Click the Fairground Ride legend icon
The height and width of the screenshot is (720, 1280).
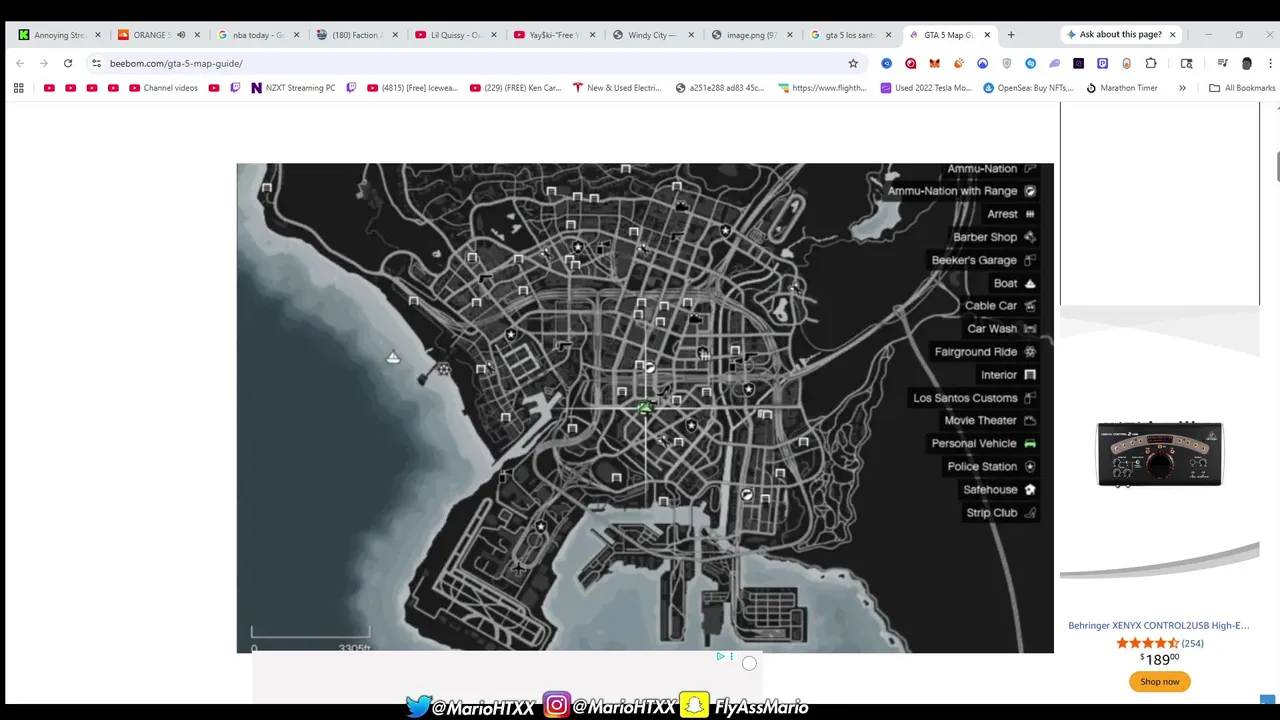1030,352
